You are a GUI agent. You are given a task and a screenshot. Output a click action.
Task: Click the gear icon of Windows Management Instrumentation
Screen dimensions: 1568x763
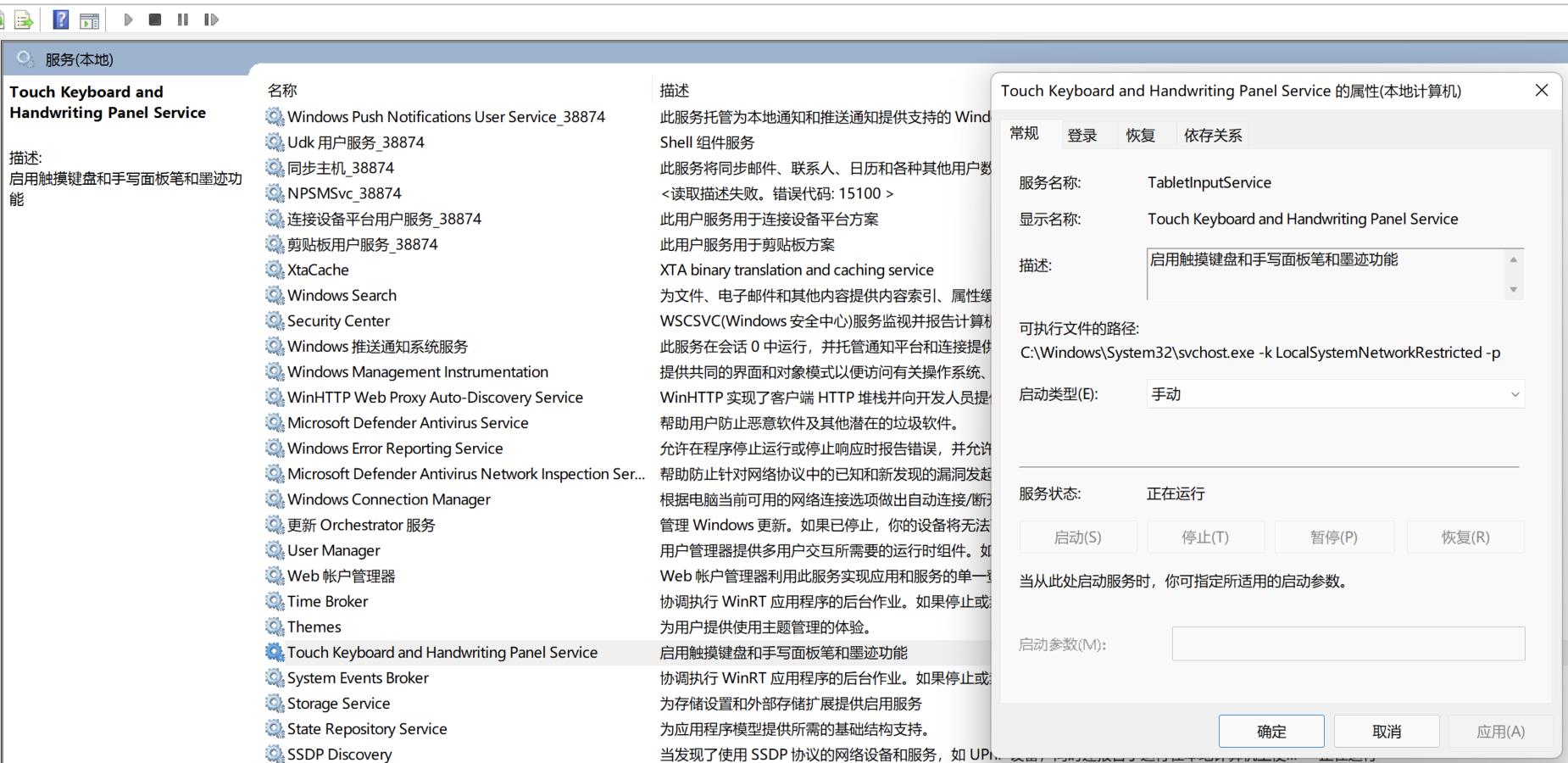pos(275,370)
